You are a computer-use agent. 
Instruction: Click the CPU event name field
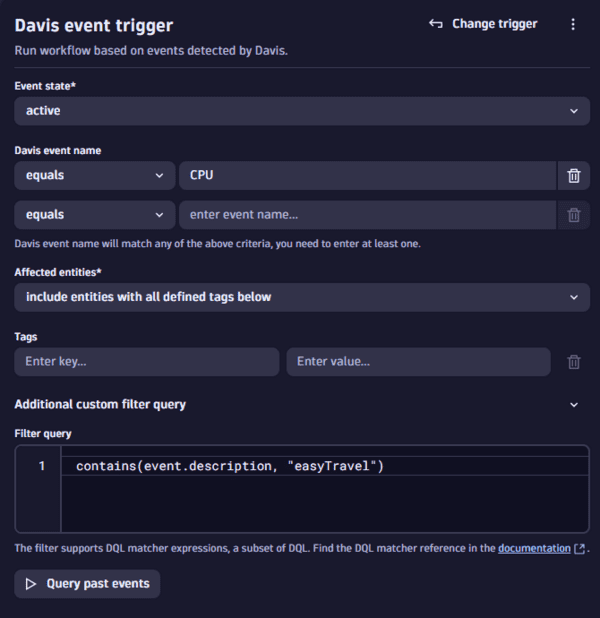366,176
